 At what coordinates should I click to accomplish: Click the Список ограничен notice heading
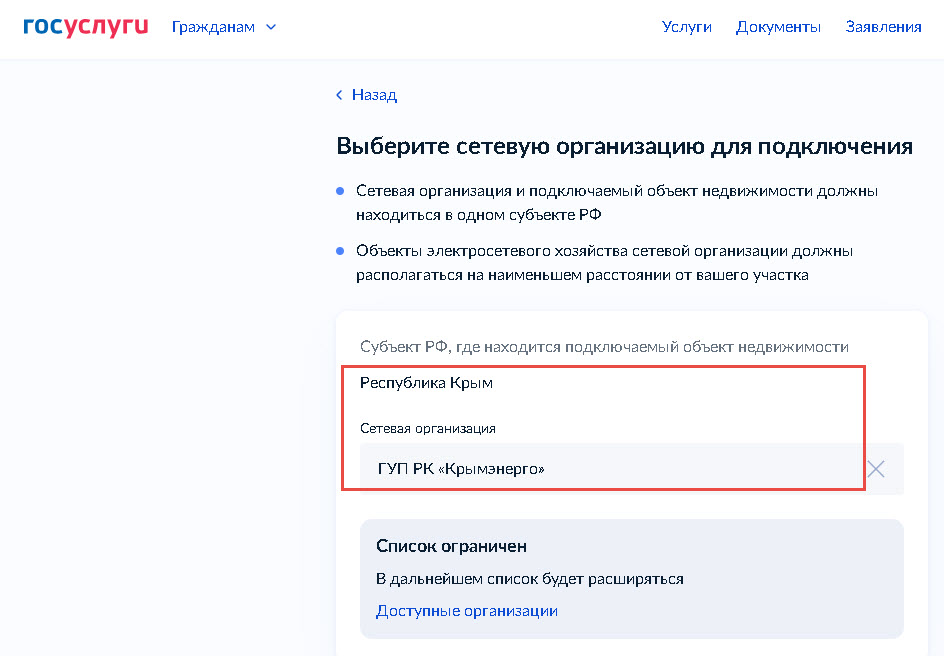point(452,546)
